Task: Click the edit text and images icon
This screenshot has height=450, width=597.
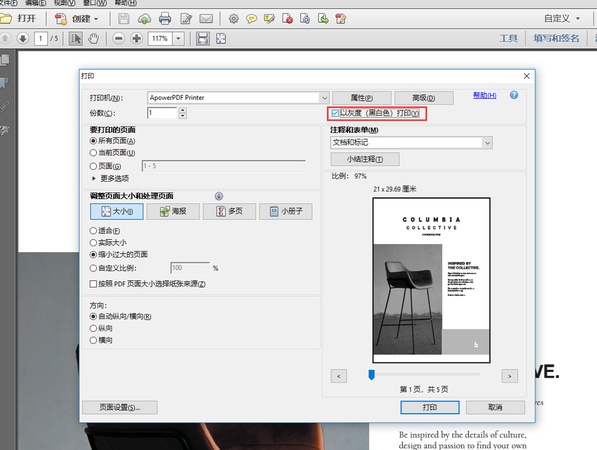Action: tap(341, 18)
